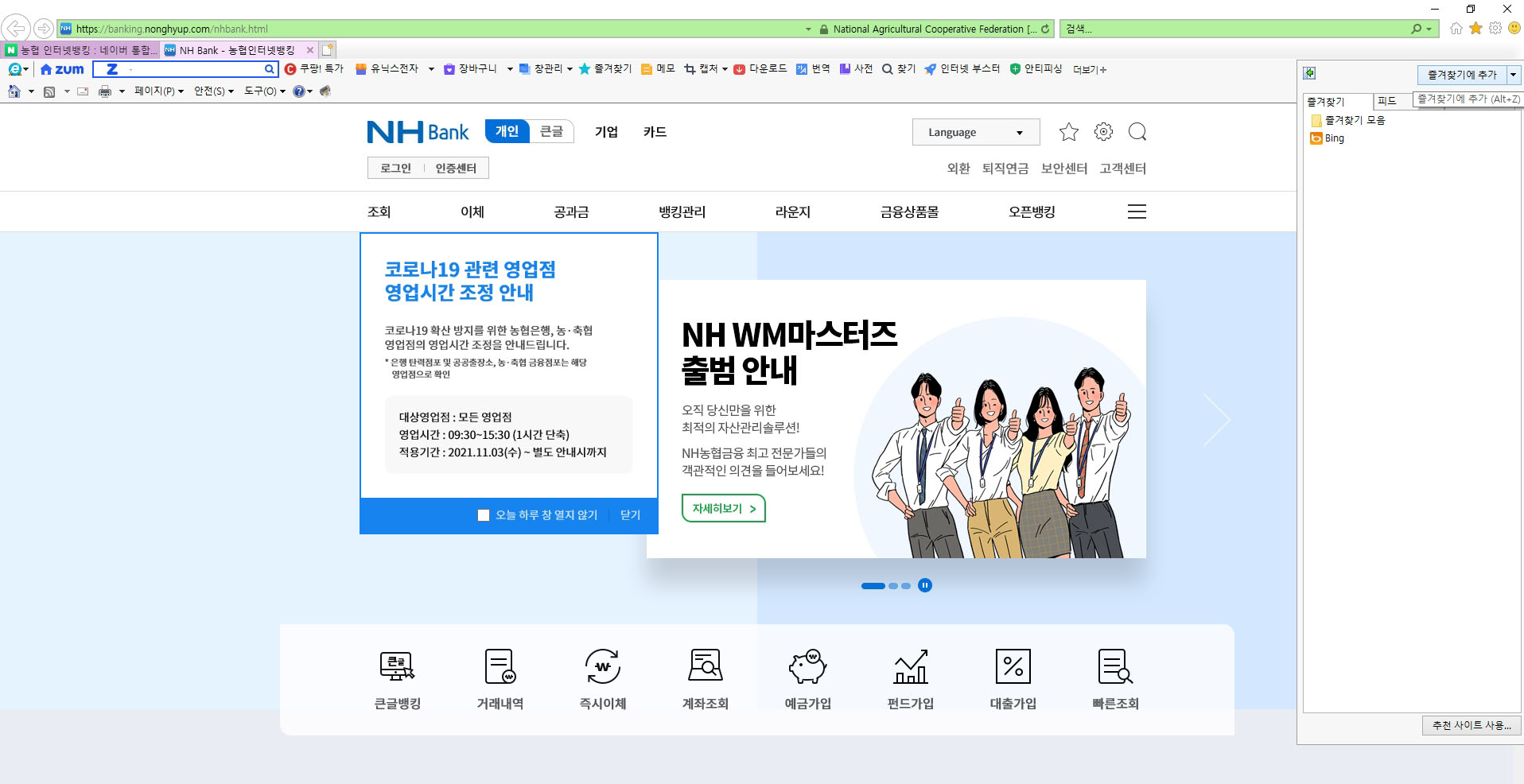
Task: Select the second carousel indicator dot
Action: [x=893, y=586]
